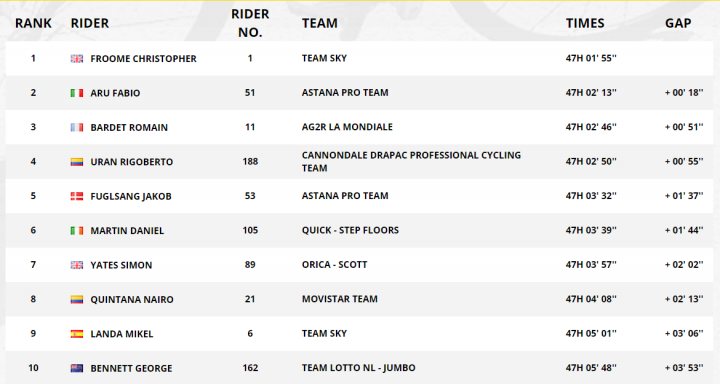Click the Irish flag next to Martin Daniel
720x384 pixels.
[77, 231]
